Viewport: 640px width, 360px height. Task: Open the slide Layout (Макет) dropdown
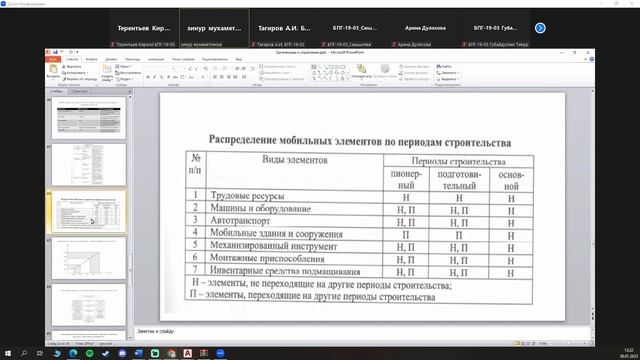click(x=123, y=67)
